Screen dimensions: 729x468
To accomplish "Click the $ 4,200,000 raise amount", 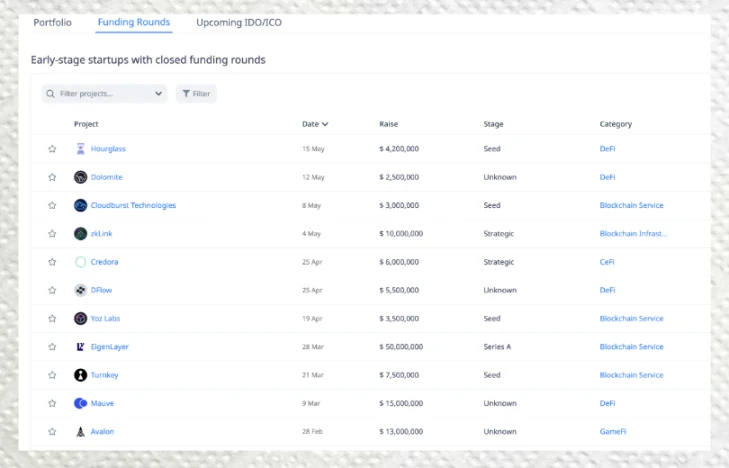I will coord(399,149).
